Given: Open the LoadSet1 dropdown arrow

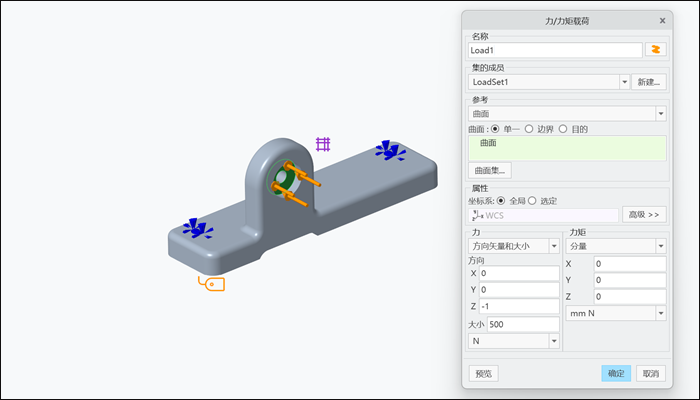Looking at the screenshot, I should [625, 82].
